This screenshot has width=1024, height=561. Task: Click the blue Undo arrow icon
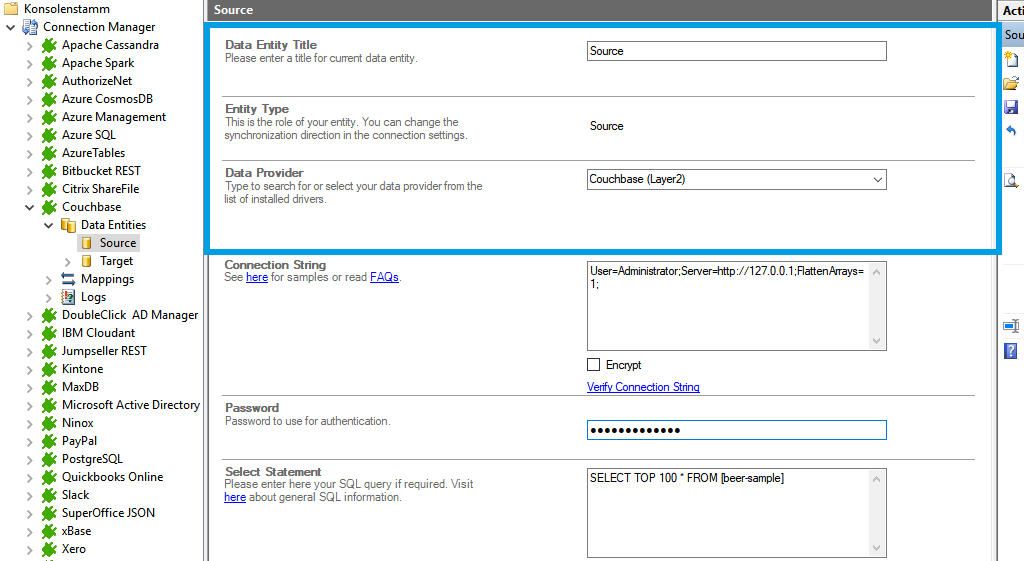[1011, 131]
